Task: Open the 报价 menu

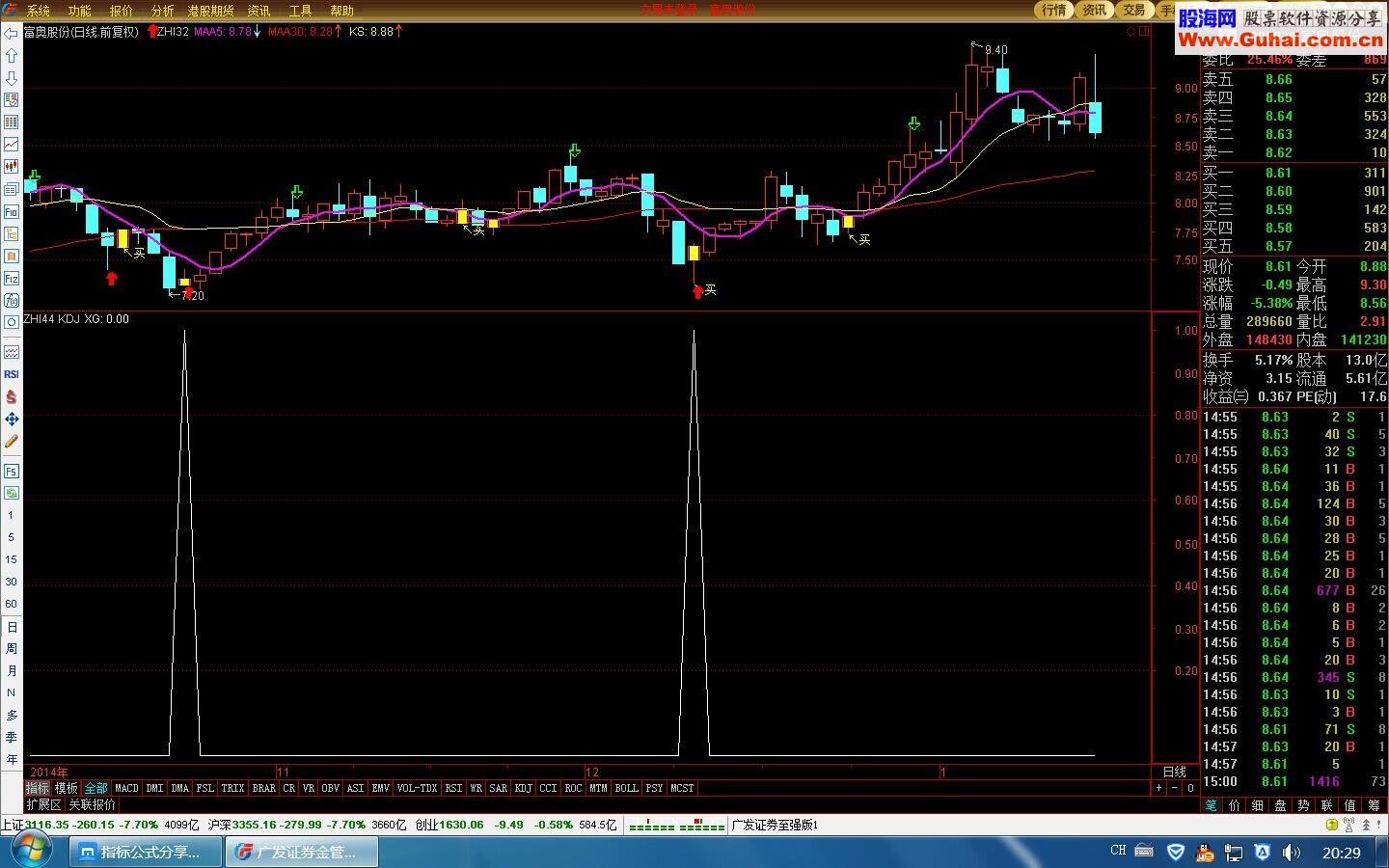Action: (122, 11)
